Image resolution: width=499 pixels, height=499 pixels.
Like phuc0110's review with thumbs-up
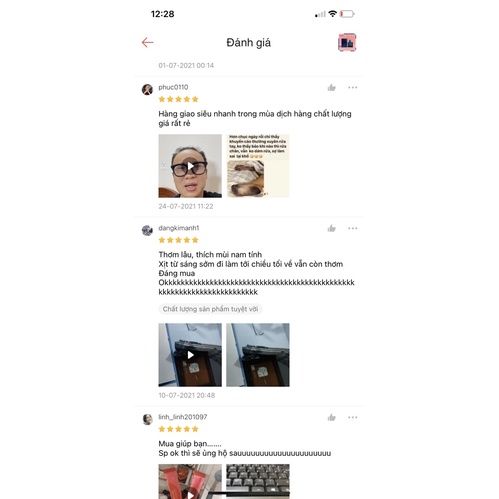[x=331, y=88]
